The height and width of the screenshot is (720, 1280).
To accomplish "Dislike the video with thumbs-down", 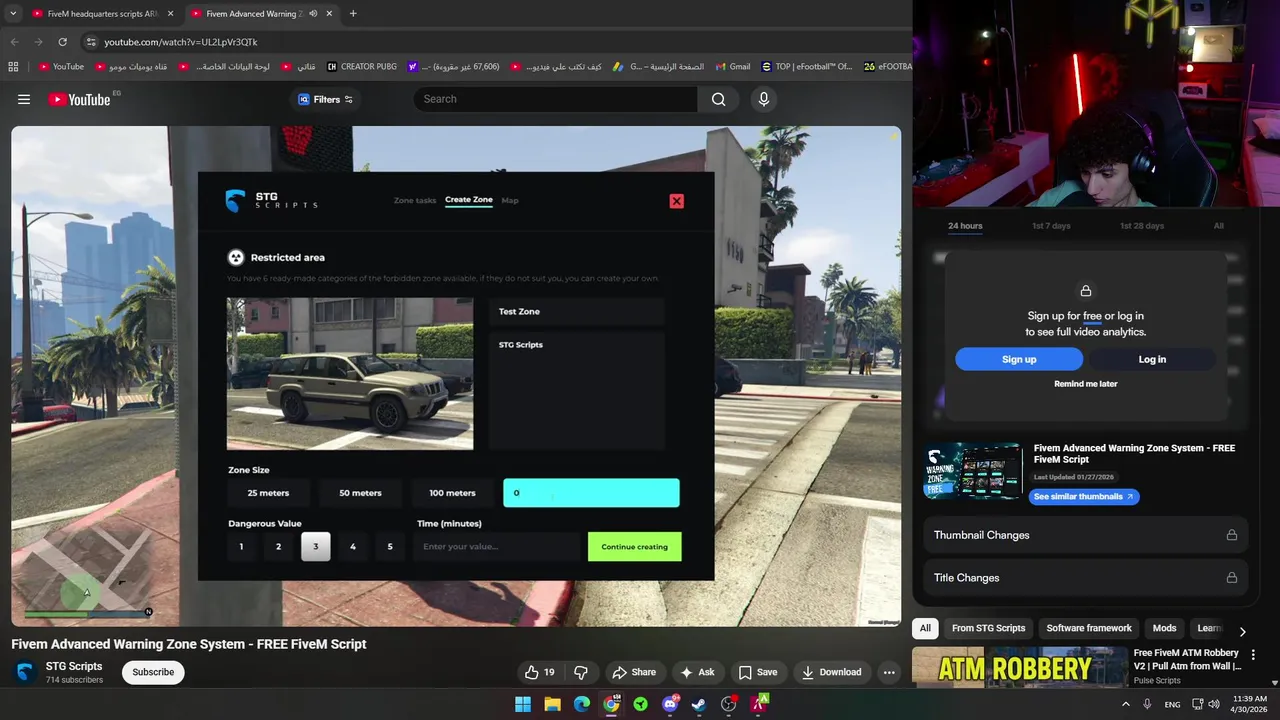I will pos(581,672).
